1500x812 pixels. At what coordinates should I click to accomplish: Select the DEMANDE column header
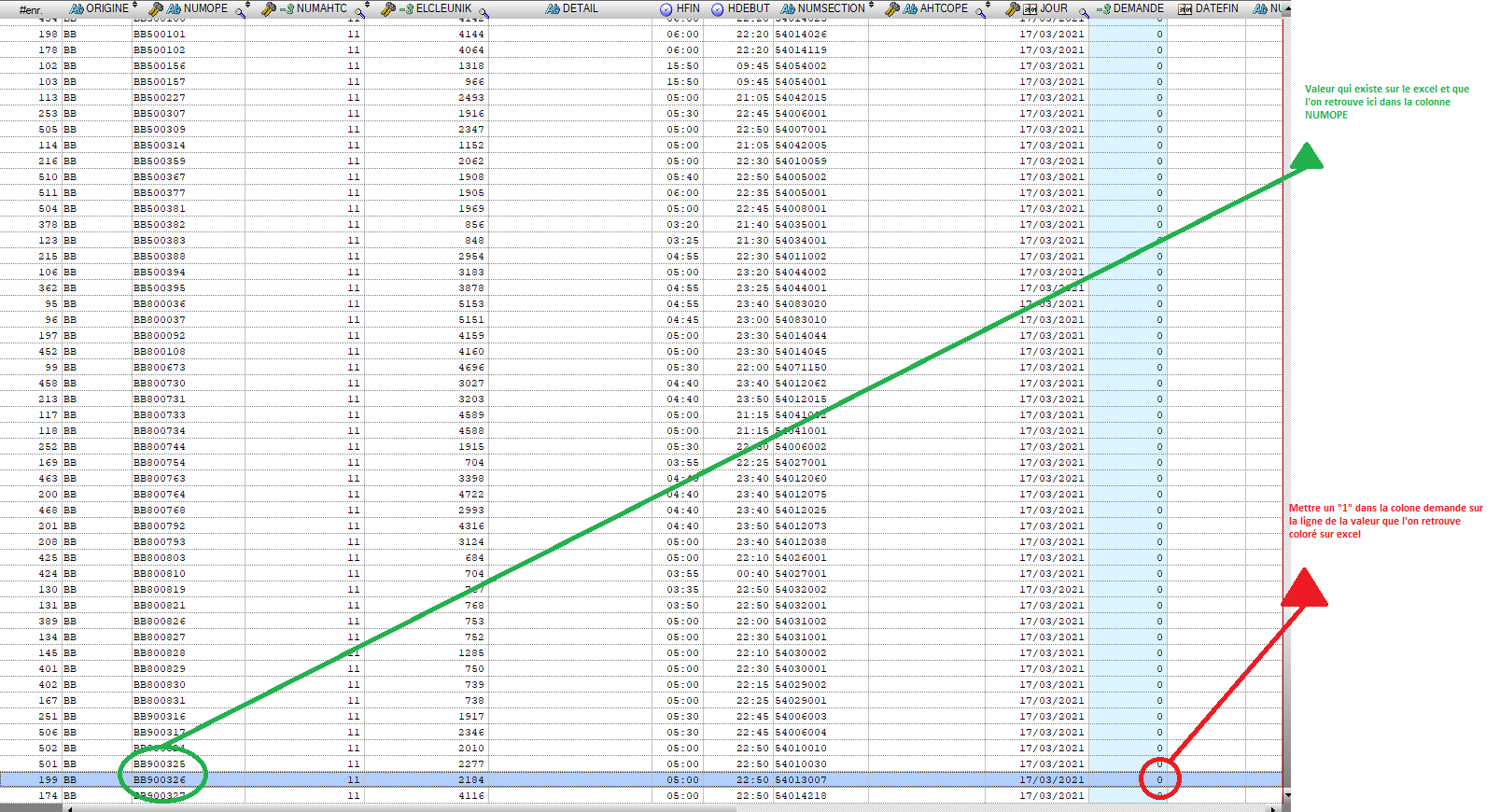(1137, 8)
